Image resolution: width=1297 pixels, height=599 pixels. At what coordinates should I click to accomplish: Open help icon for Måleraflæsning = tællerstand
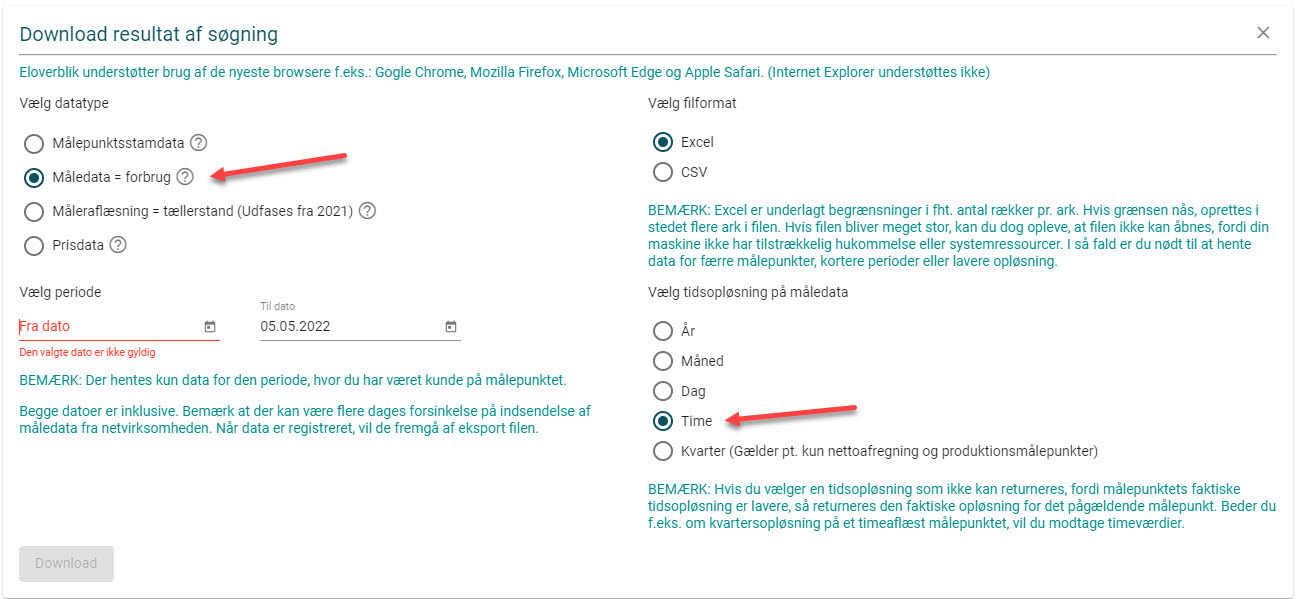point(367,211)
